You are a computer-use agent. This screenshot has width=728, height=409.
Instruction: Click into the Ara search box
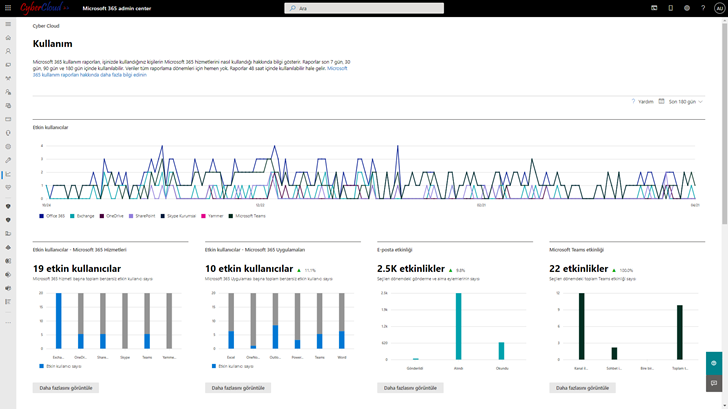(364, 8)
